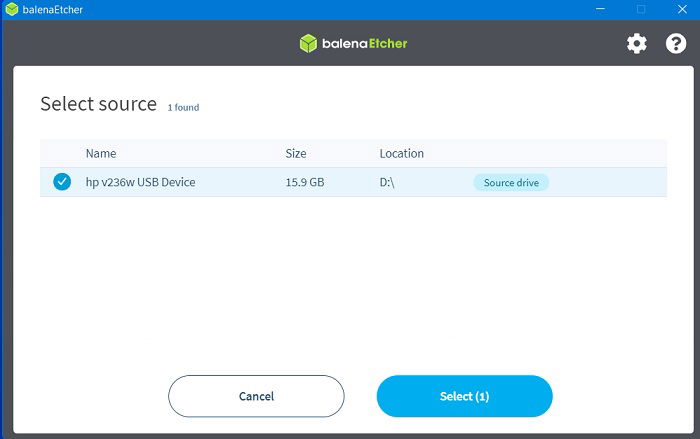
Task: Confirm with the Select (1) button
Action: tap(464, 396)
